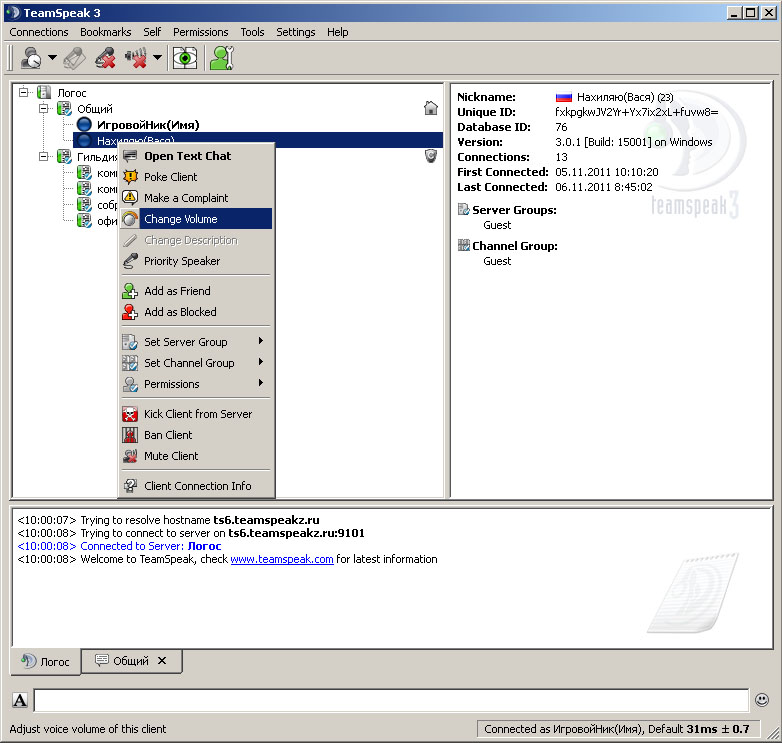Screen dimensions: 782x743
Task: Open www.teamspeak.com link in chat log
Action: (282, 559)
